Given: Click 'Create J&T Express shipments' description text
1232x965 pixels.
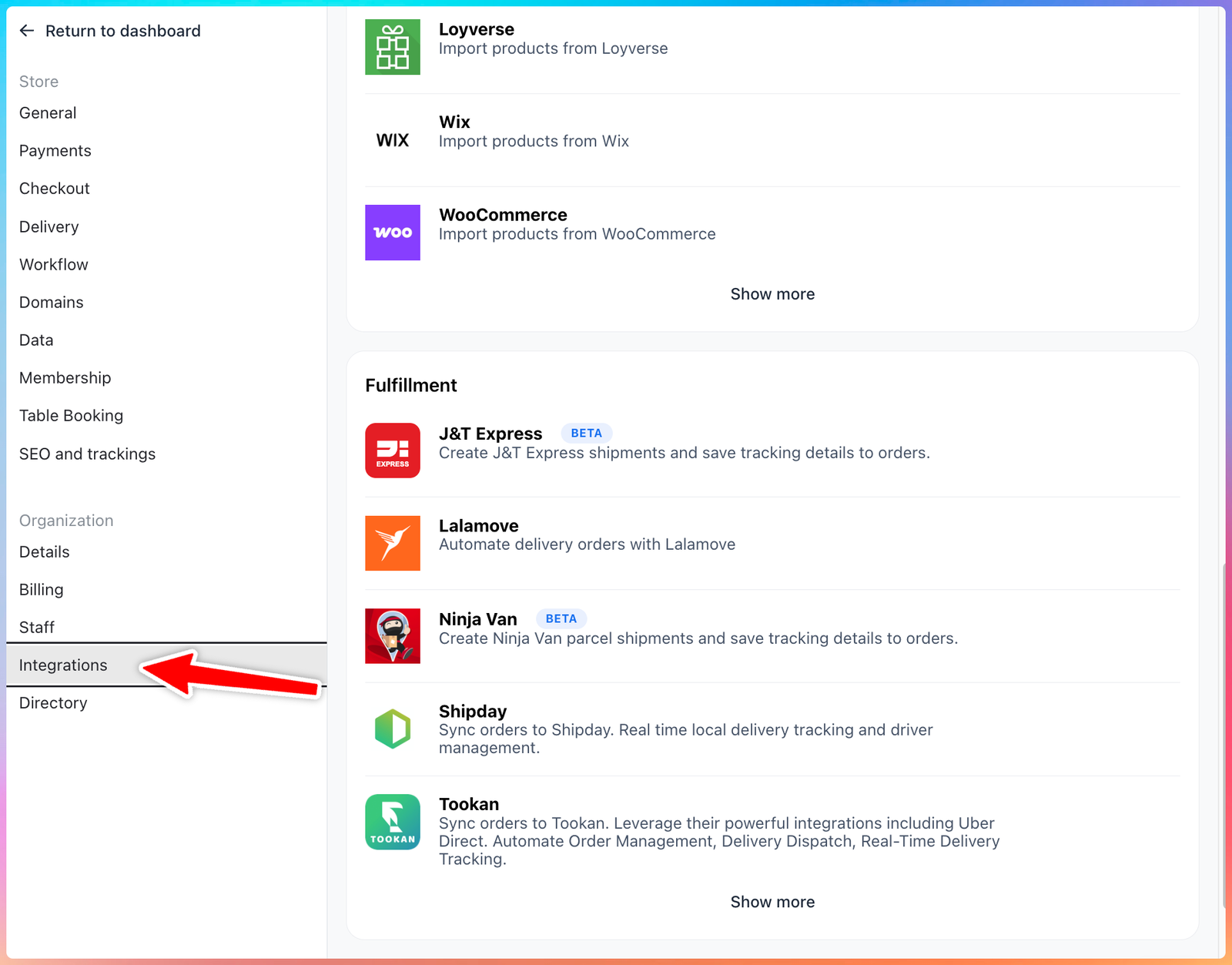Looking at the screenshot, I should pos(685,453).
